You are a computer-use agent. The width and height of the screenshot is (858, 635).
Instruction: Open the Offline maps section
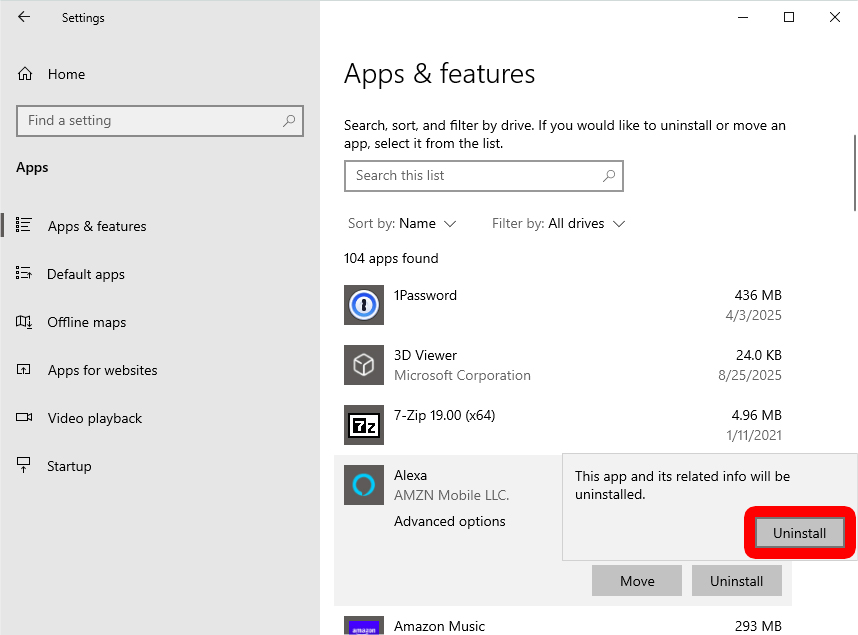(x=86, y=322)
